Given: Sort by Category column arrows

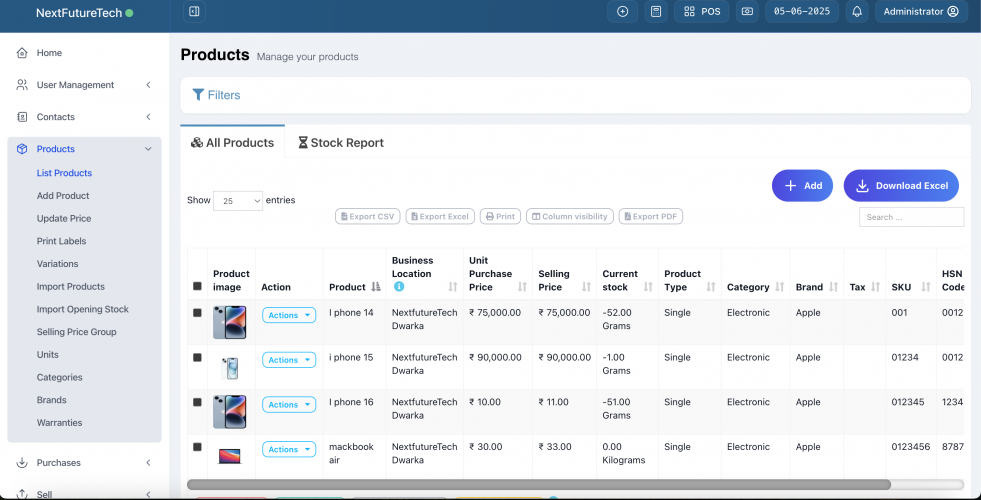Looking at the screenshot, I should point(780,287).
